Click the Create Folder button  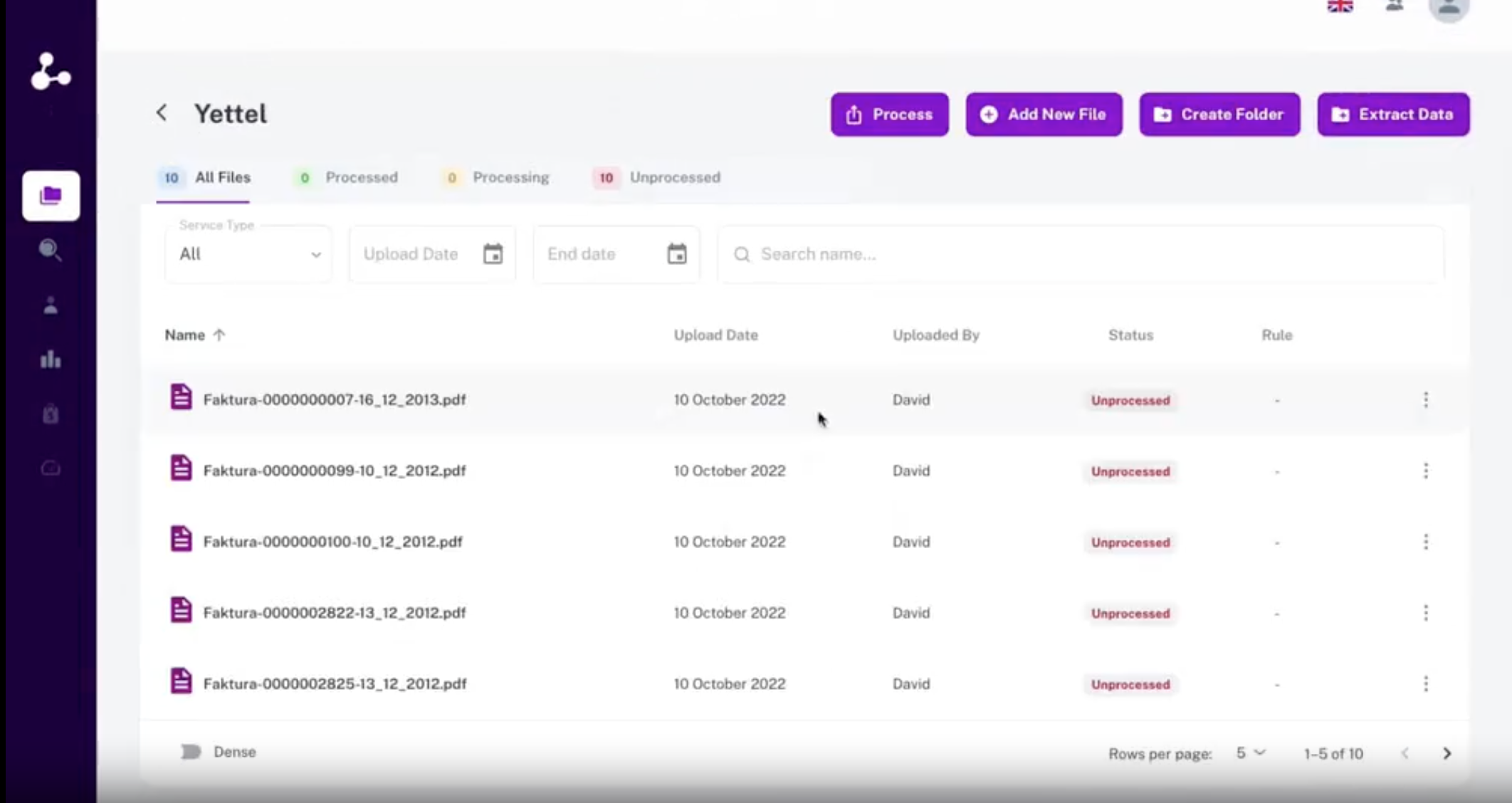click(x=1219, y=115)
